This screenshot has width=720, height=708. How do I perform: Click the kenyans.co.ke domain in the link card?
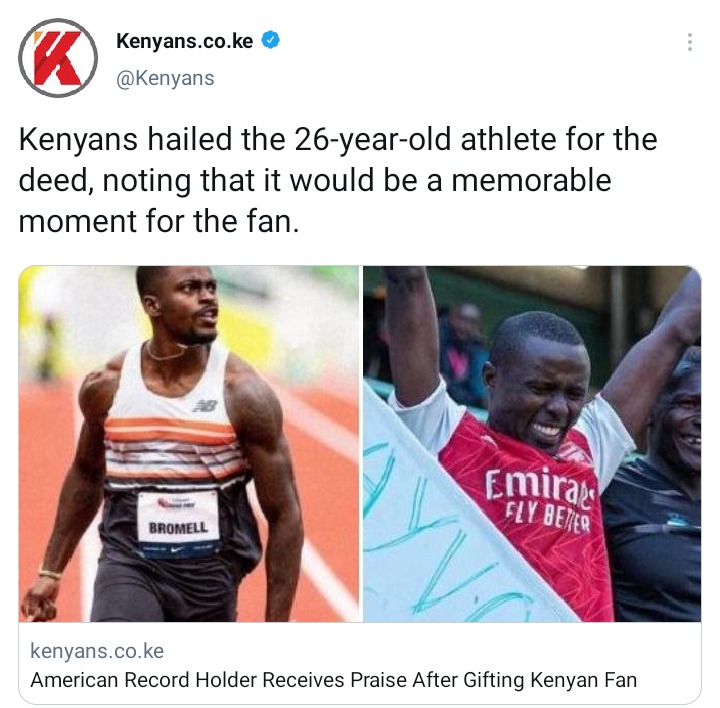coord(97,651)
